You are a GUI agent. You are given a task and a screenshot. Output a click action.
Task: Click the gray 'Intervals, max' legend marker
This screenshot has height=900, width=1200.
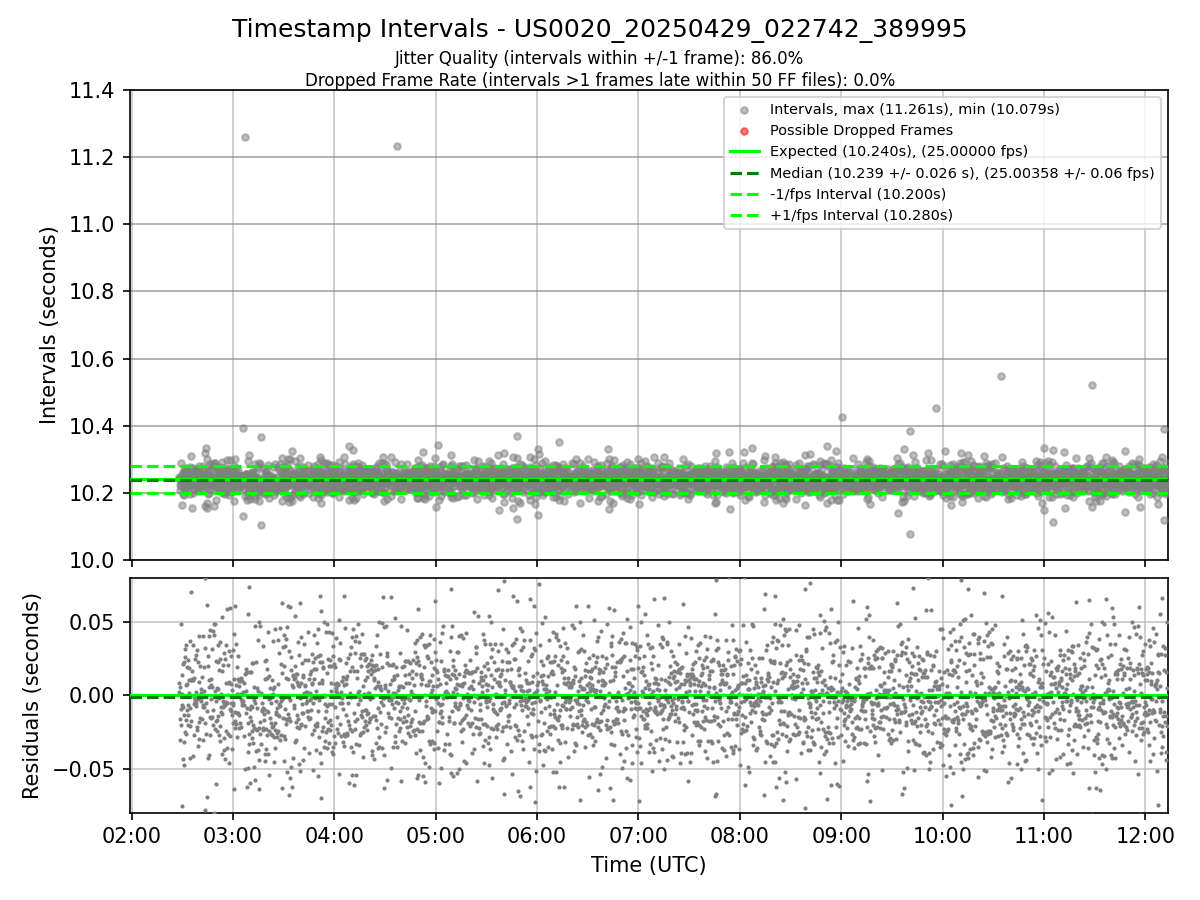744,109
